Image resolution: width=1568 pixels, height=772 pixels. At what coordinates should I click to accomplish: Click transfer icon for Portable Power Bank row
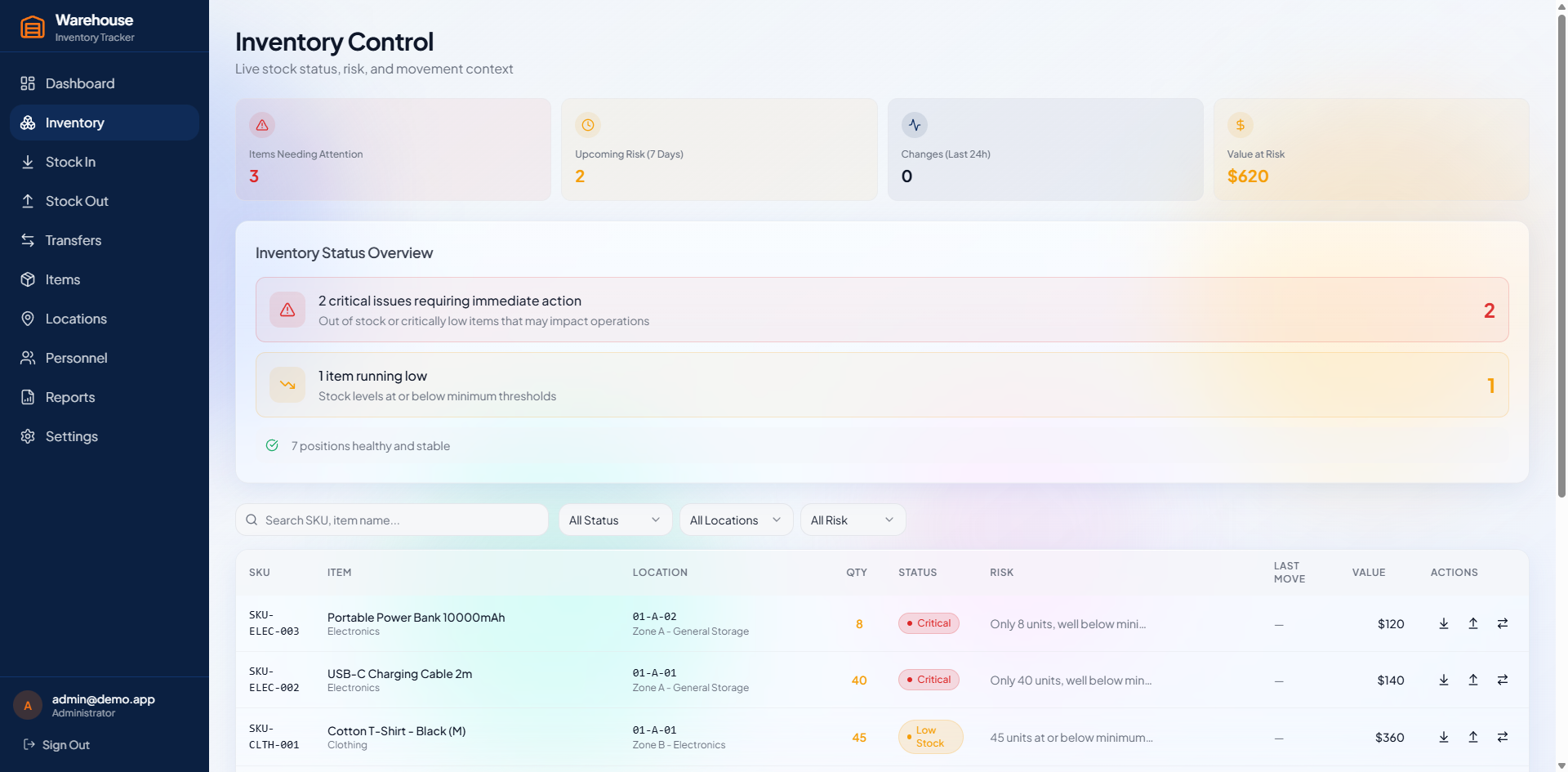pyautogui.click(x=1502, y=623)
